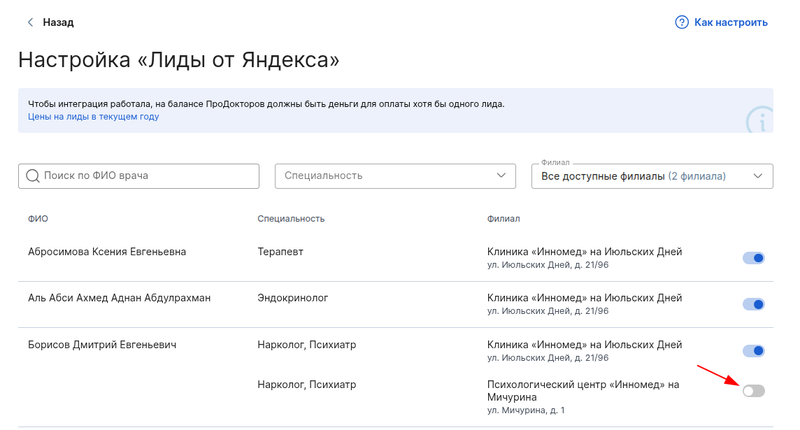Click the magnifier search icon
800x430 pixels.
[33, 176]
